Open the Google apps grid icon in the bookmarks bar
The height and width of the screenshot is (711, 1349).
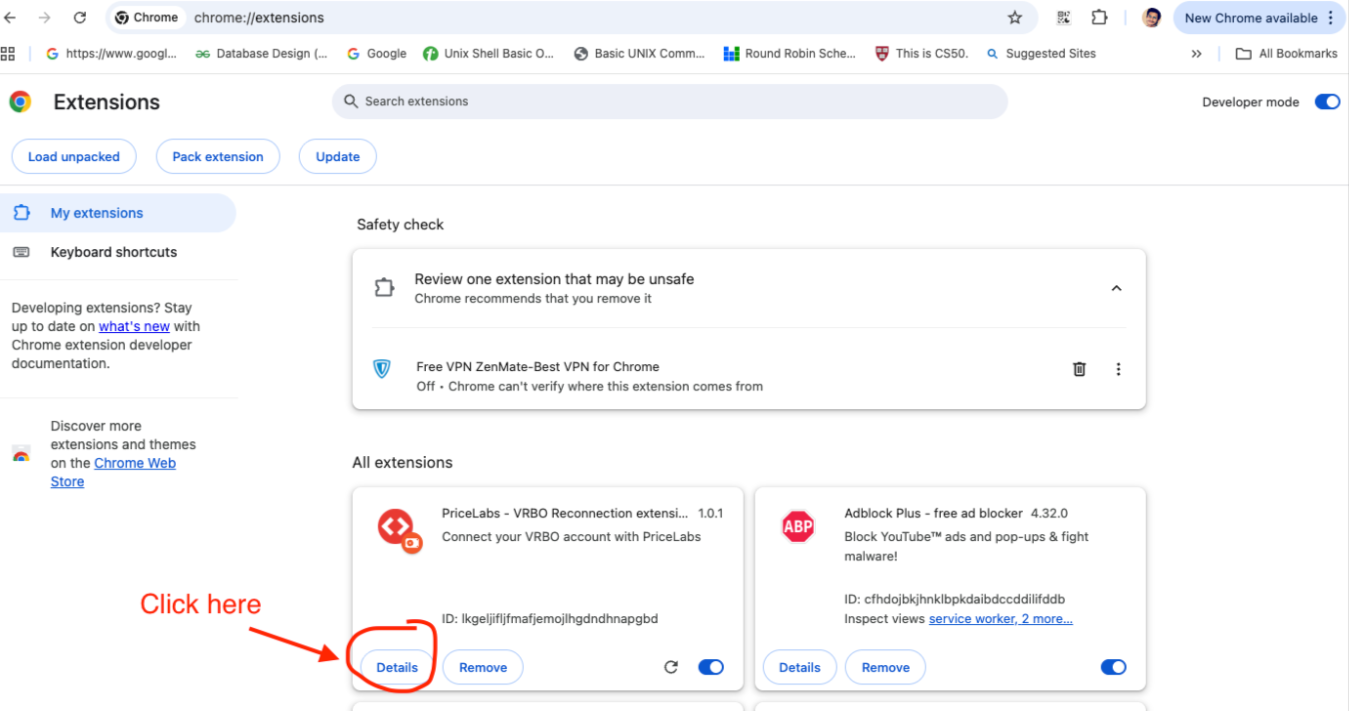(x=9, y=54)
